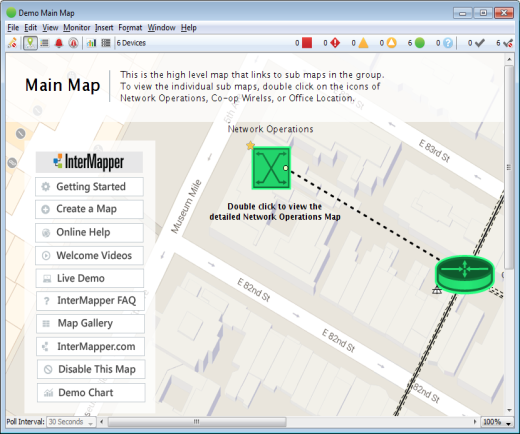Click the 'Main Map' heading
This screenshot has width=520, height=434.
tap(63, 85)
